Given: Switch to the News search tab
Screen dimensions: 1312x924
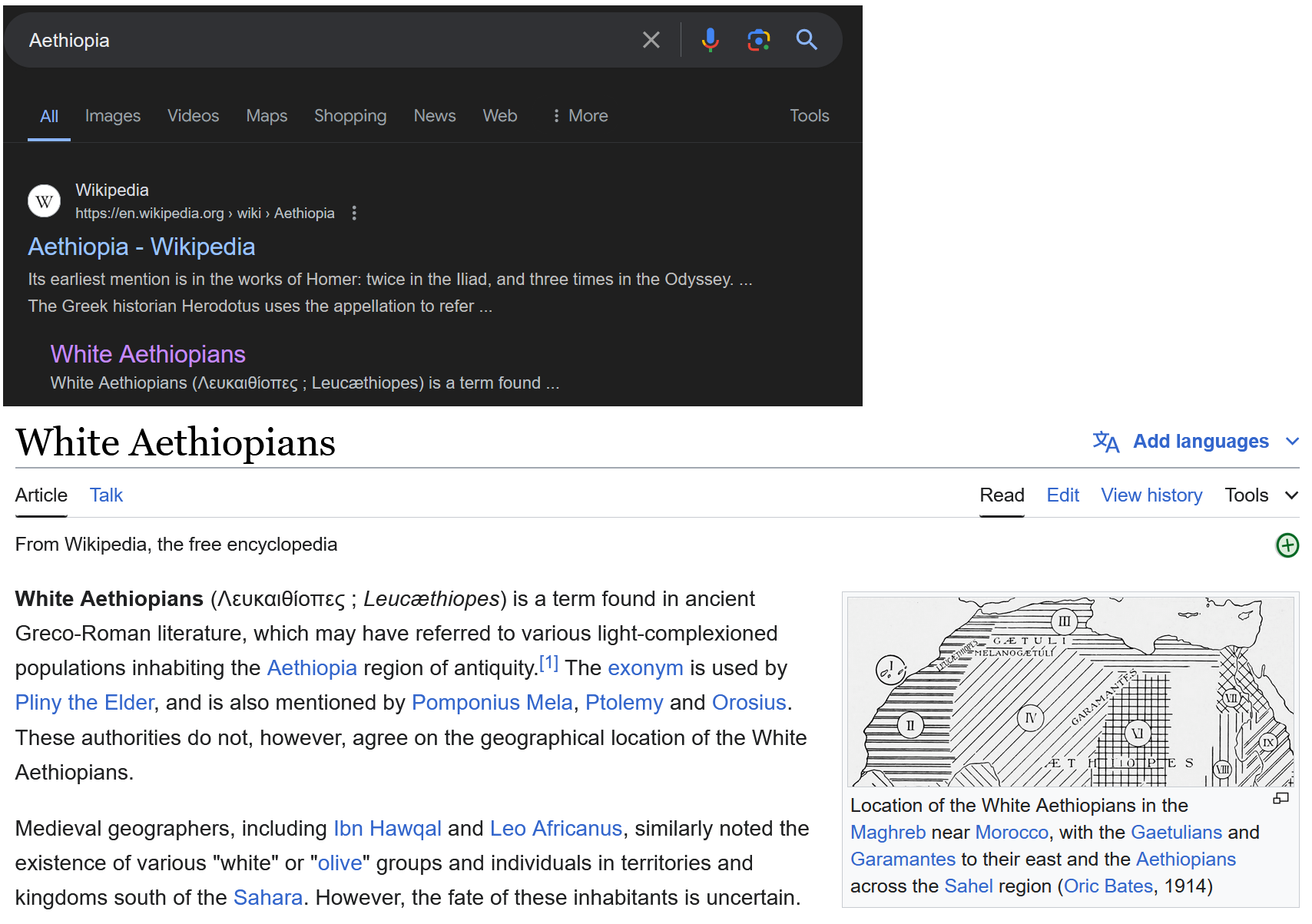Looking at the screenshot, I should (435, 116).
